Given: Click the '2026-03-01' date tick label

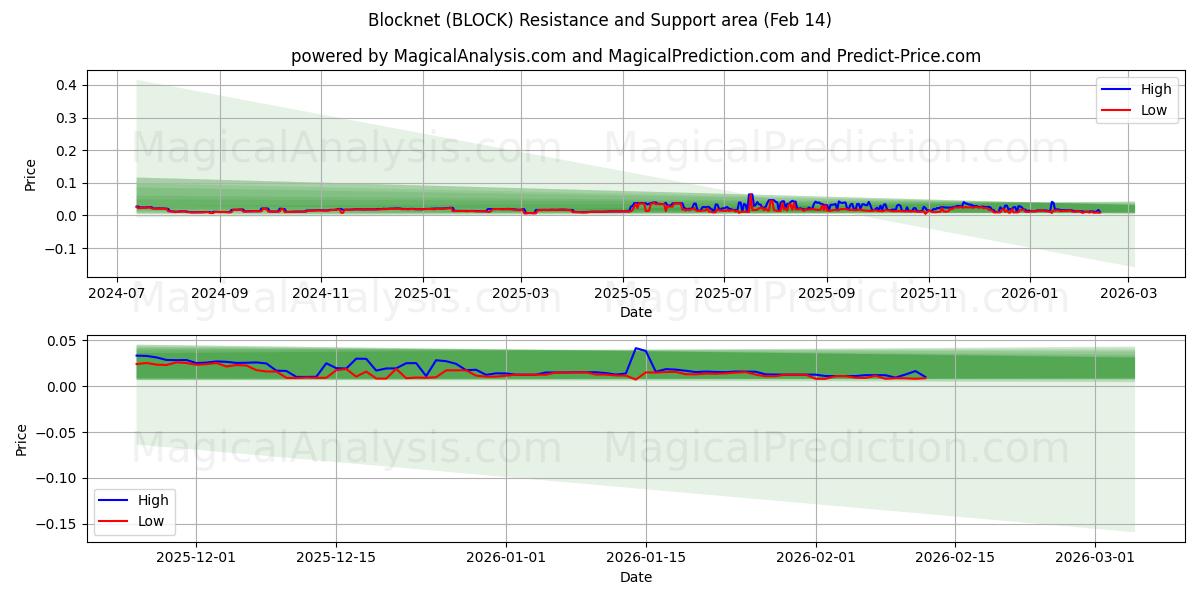Looking at the screenshot, I should pyautogui.click(x=1096, y=559).
